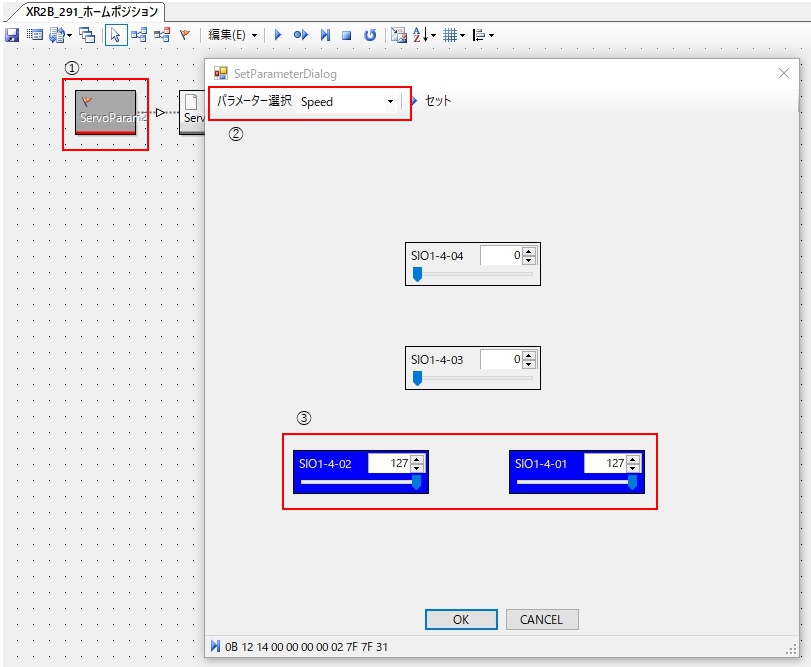Click the blue Play button
Viewport: 811px width, 667px height.
point(278,35)
